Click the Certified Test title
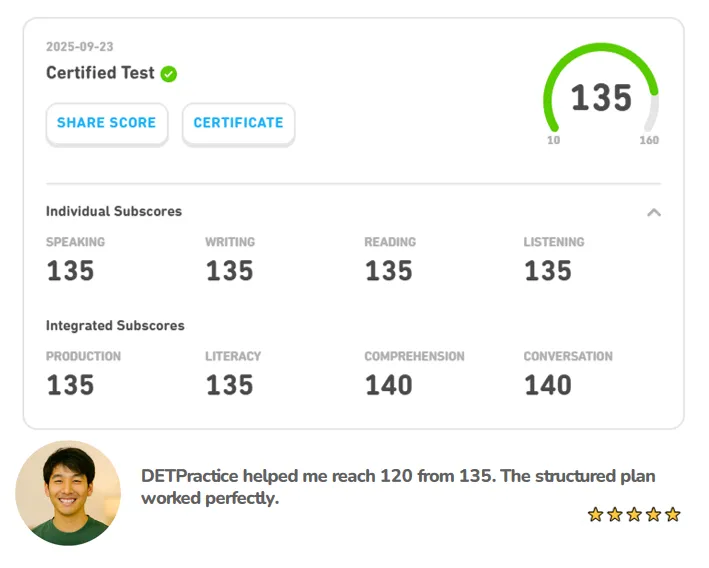 100,73
